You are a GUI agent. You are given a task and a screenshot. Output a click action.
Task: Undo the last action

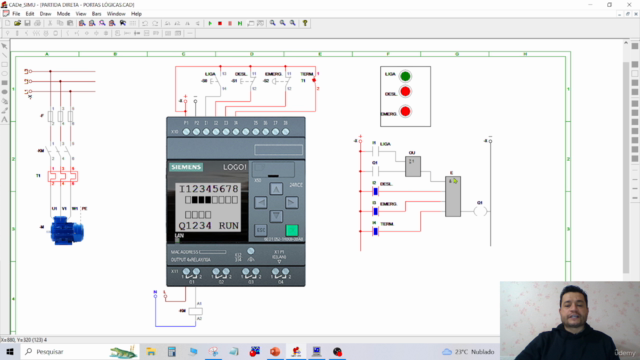click(x=145, y=23)
